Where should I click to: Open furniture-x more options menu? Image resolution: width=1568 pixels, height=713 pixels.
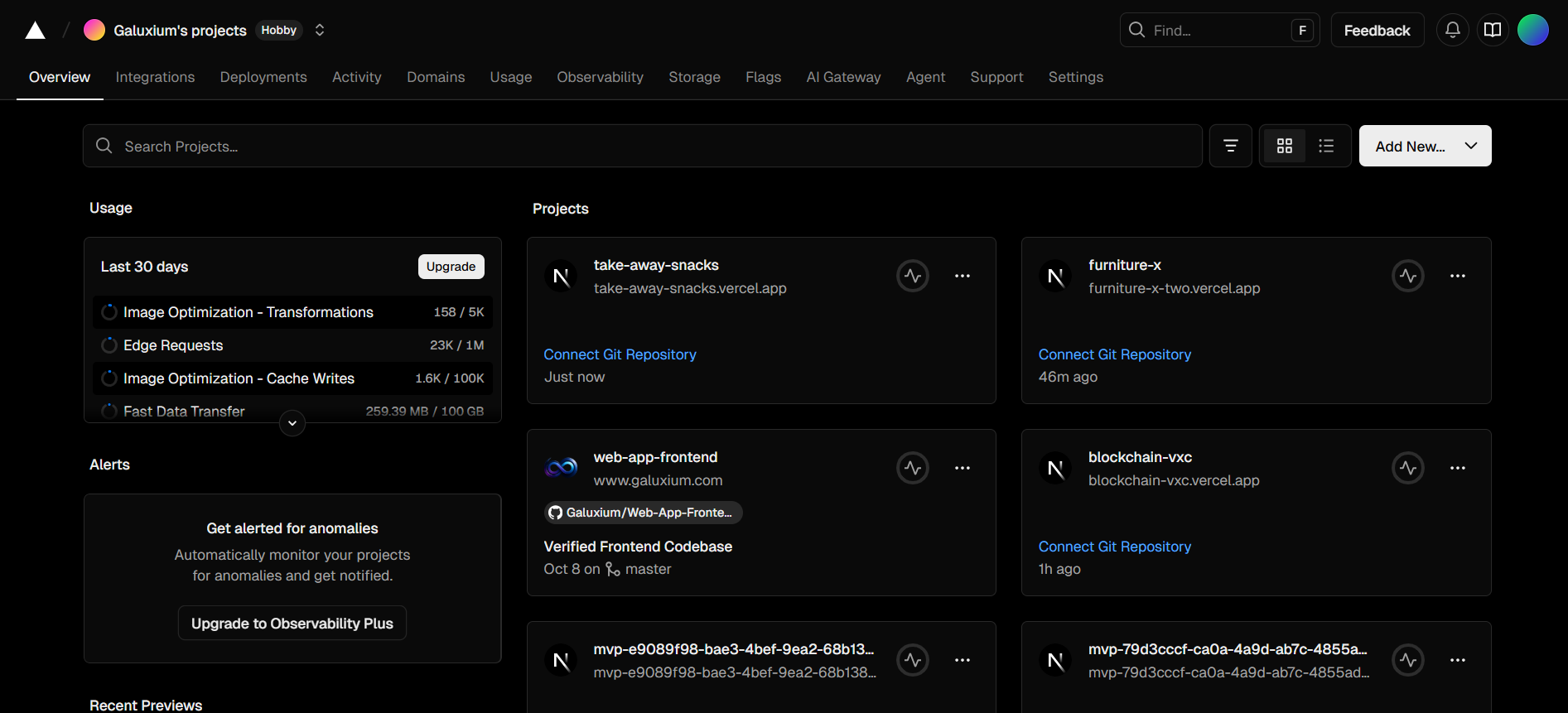(x=1458, y=276)
